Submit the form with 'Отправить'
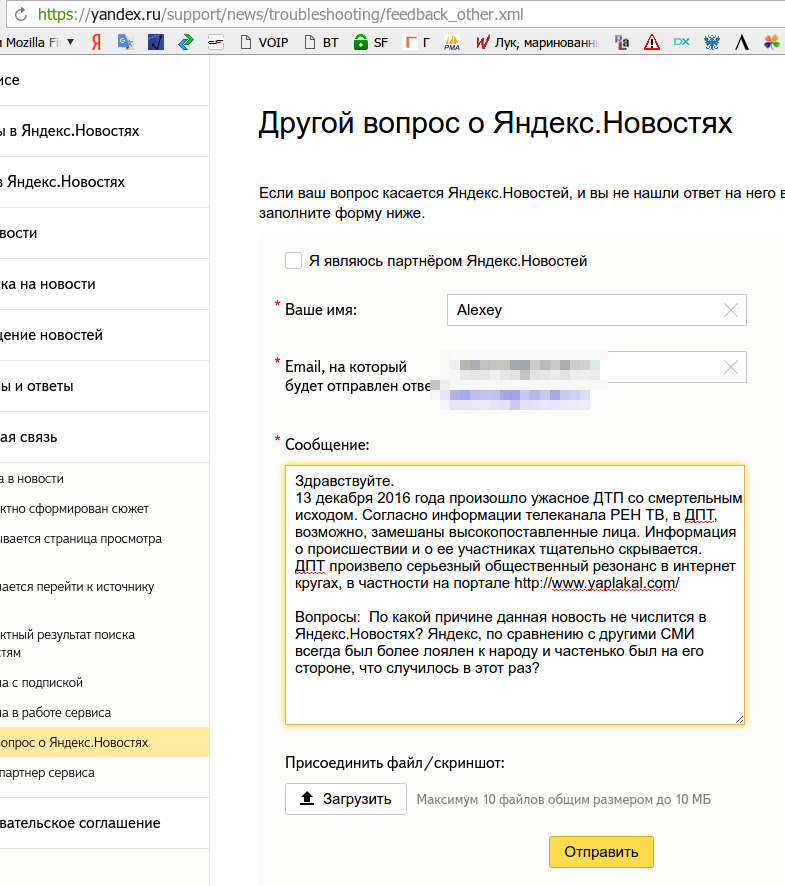The height and width of the screenshot is (886, 785). coord(601,852)
